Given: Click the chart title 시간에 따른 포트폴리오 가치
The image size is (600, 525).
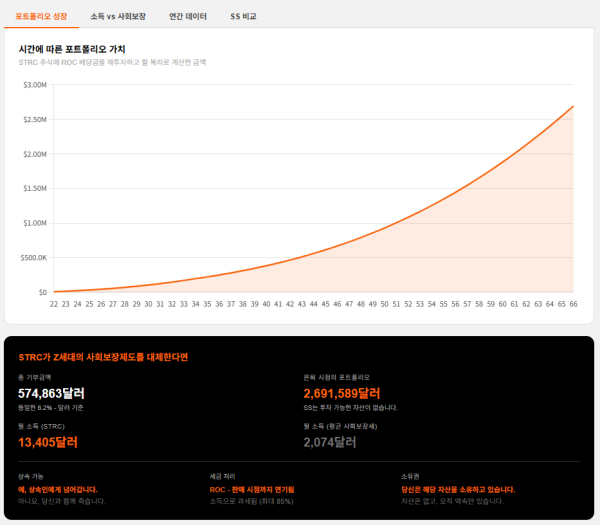Looking at the screenshot, I should coord(72,48).
